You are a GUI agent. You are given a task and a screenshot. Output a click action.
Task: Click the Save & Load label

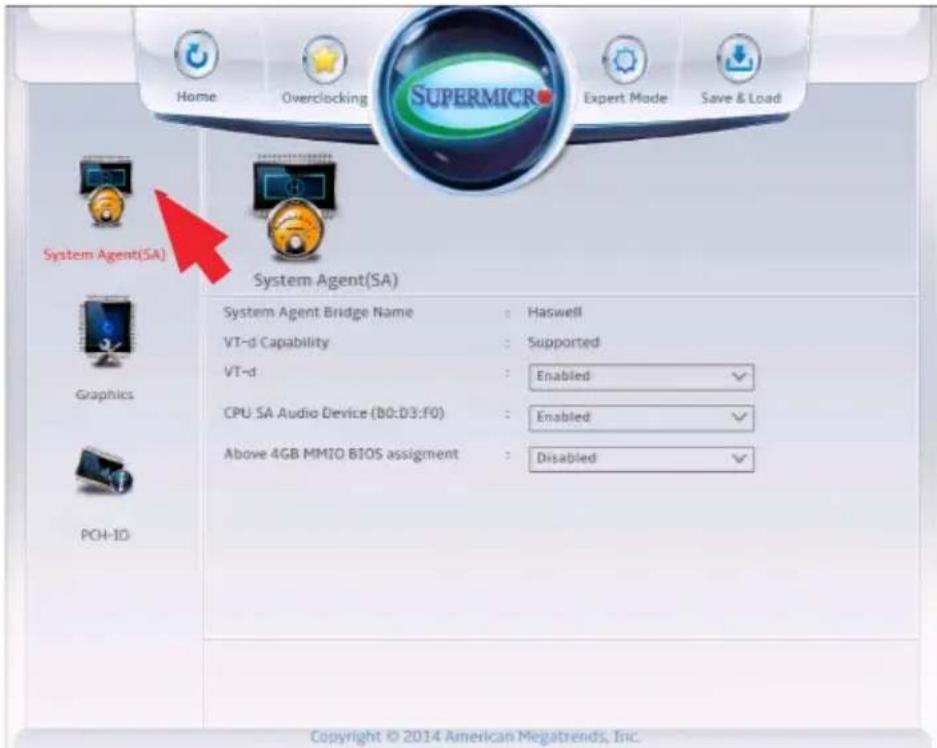coord(741,98)
